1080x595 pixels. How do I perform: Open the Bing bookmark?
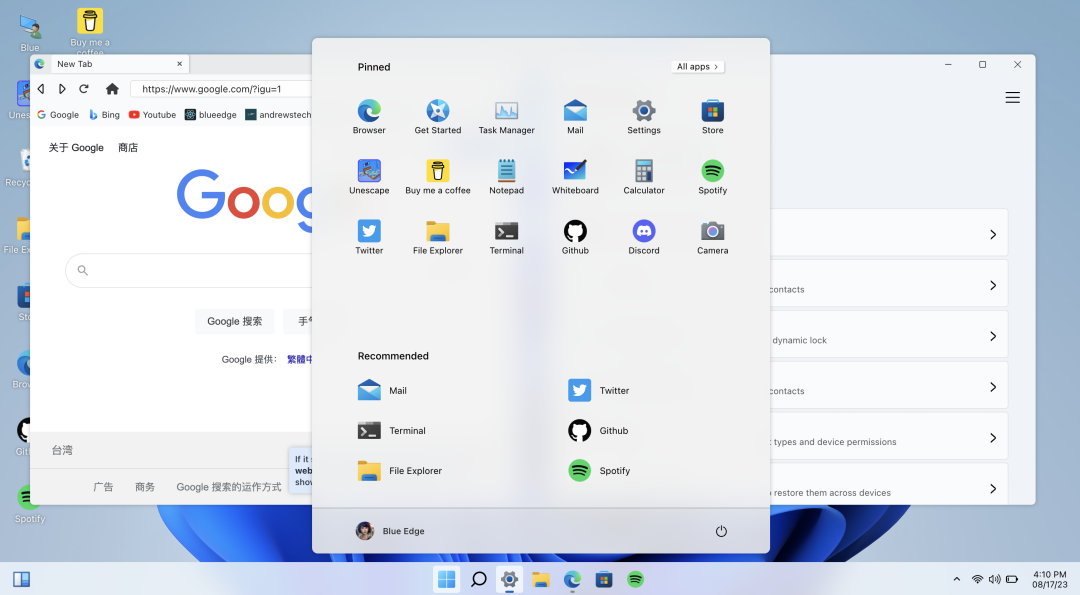pyautogui.click(x=104, y=115)
